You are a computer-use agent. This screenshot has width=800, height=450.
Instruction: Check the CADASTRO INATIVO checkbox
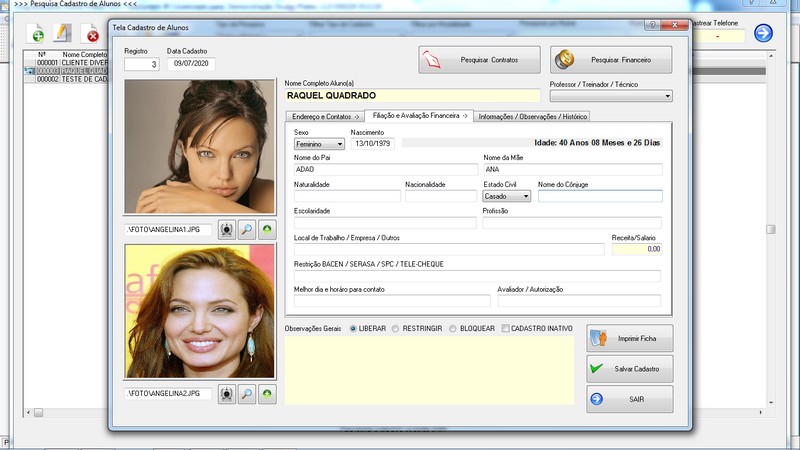506,328
